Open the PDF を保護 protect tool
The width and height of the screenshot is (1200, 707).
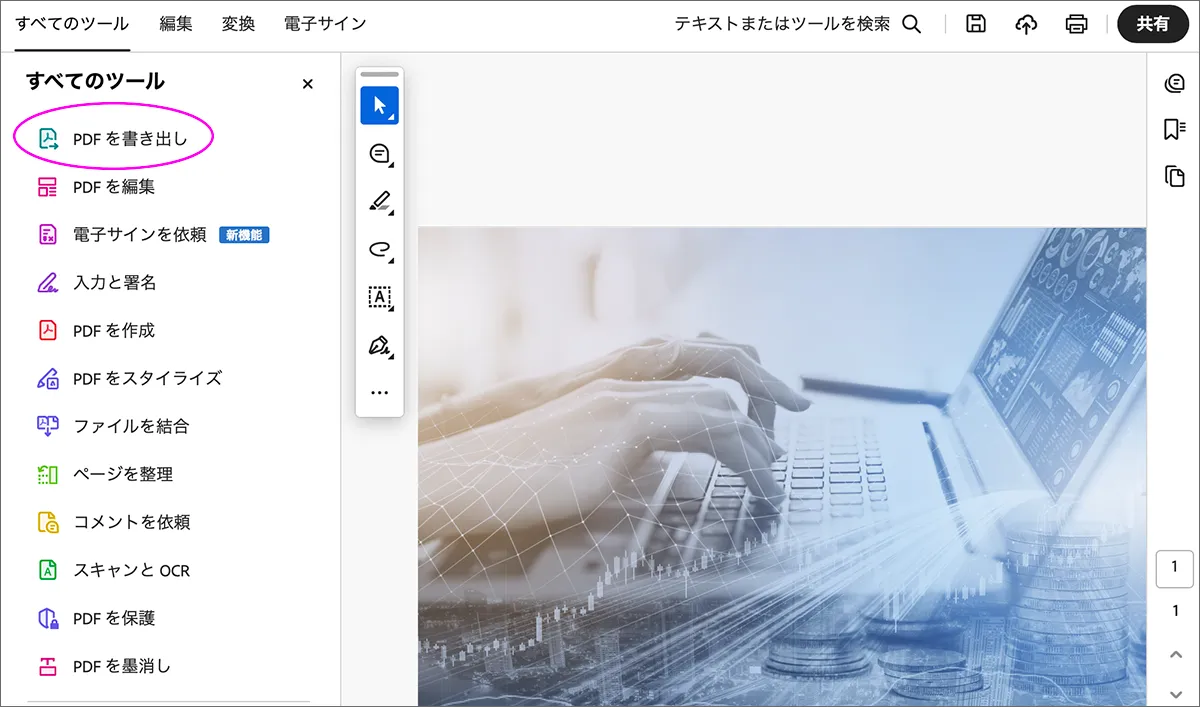[x=97, y=619]
